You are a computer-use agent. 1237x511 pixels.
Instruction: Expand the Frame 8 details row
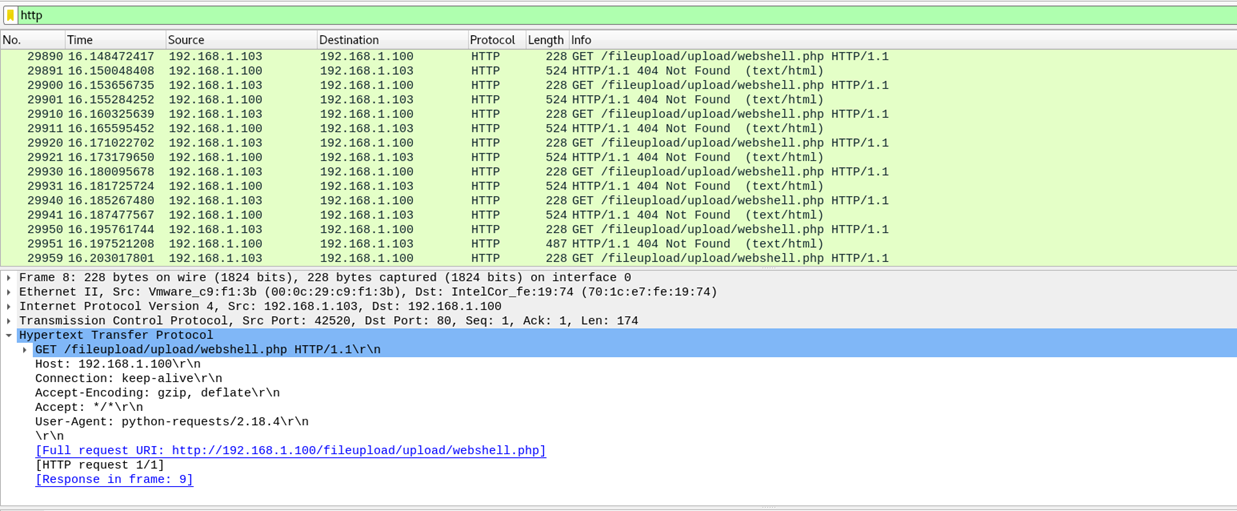8,278
